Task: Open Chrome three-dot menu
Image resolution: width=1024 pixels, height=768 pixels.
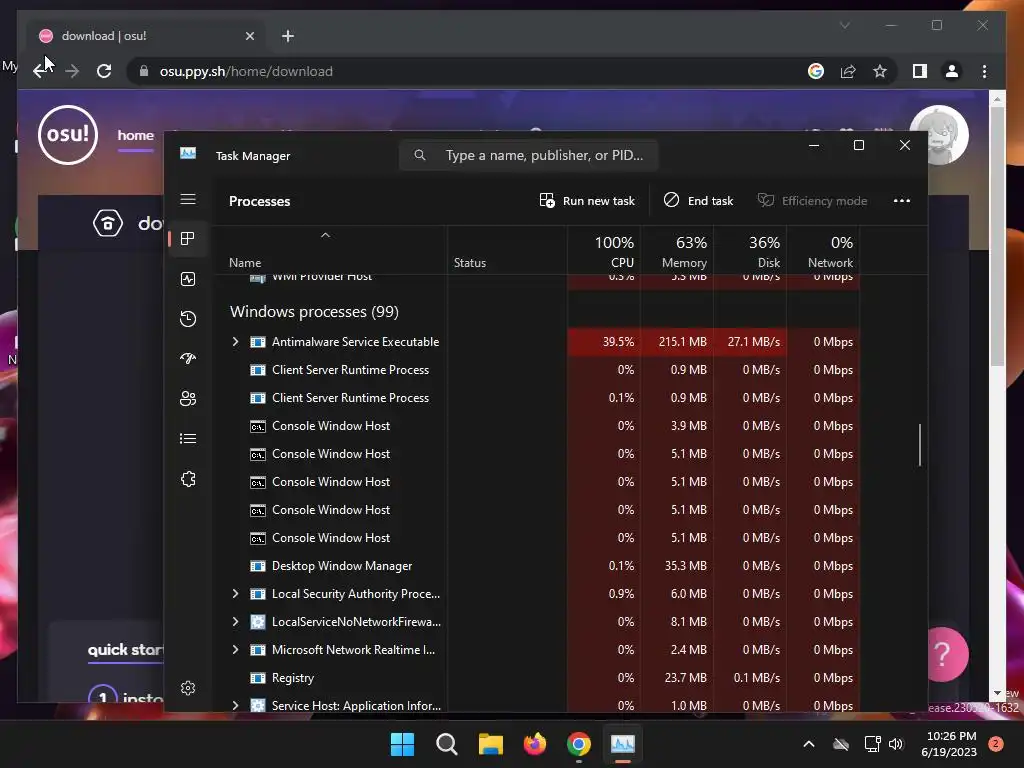Action: pyautogui.click(x=984, y=71)
